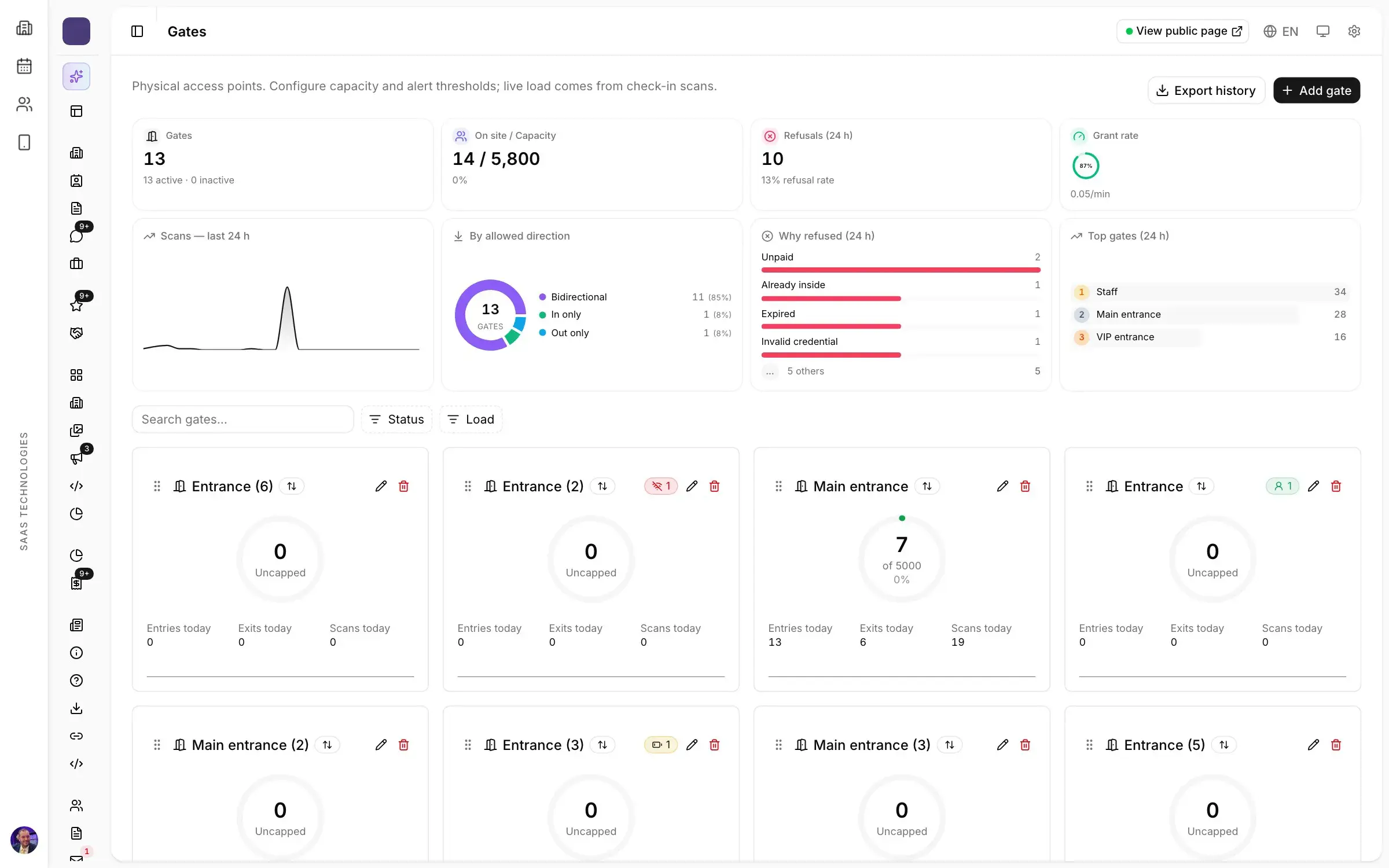The height and width of the screenshot is (868, 1389).
Task: Open the Load filter dropdown
Action: (x=471, y=420)
